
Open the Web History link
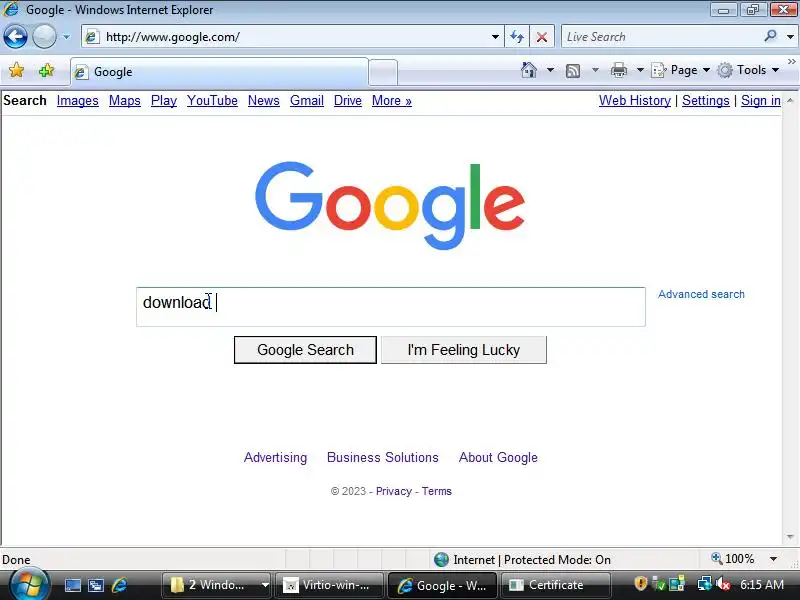(635, 101)
